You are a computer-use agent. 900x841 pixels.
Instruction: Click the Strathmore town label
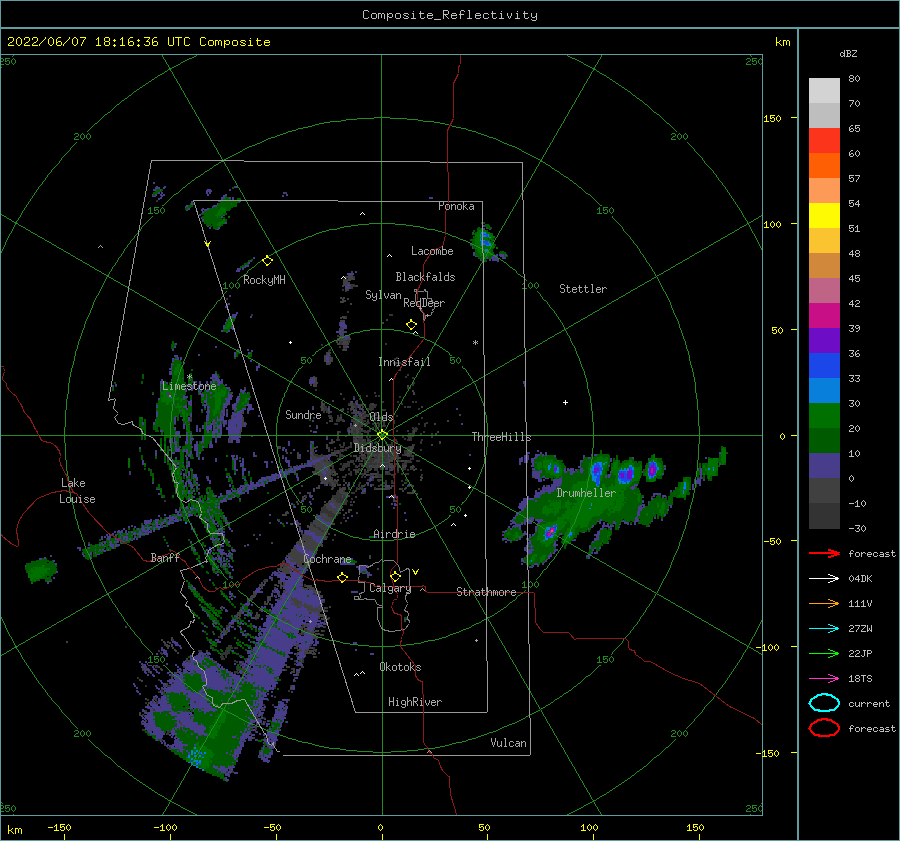486,592
